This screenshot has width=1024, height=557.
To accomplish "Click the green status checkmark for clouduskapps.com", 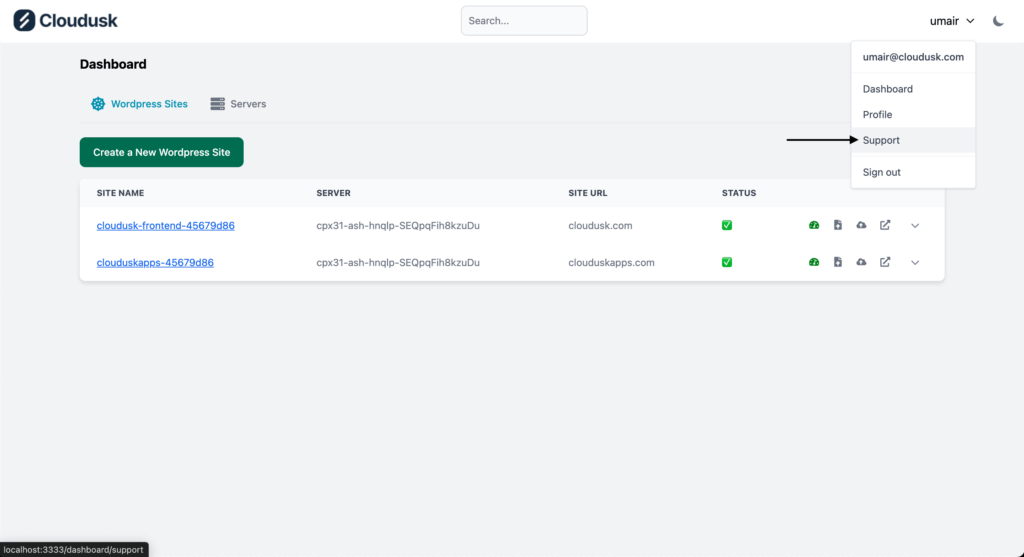I will click(x=727, y=262).
